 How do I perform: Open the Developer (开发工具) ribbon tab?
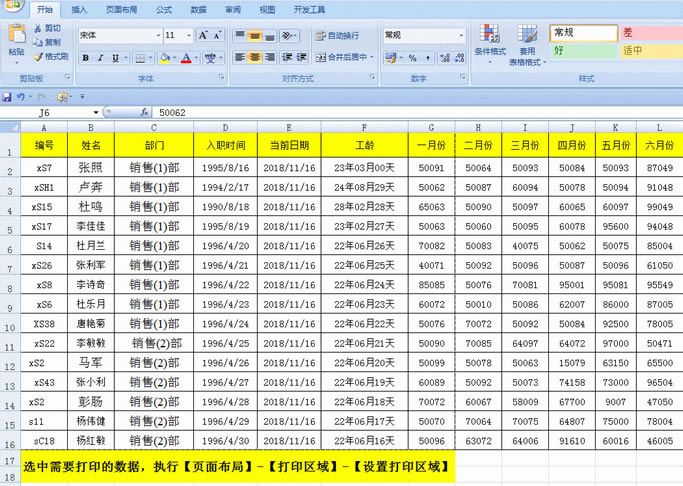point(309,10)
